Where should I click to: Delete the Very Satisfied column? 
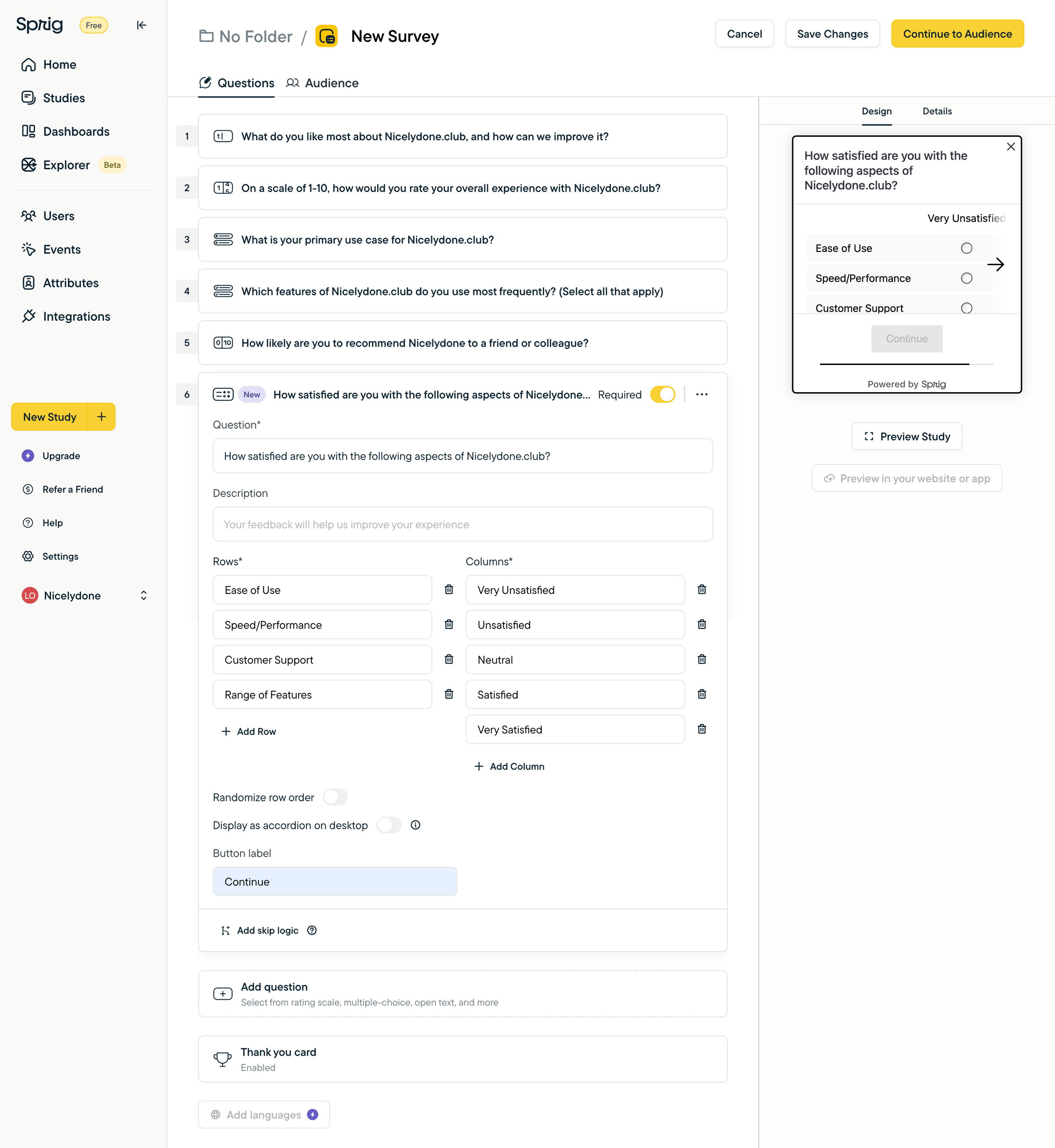pyautogui.click(x=702, y=729)
